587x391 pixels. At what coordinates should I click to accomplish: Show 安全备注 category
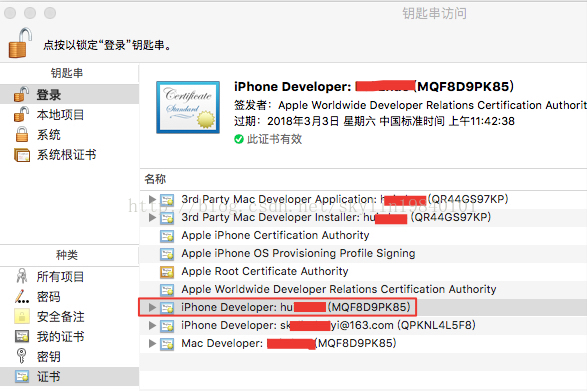click(60, 317)
